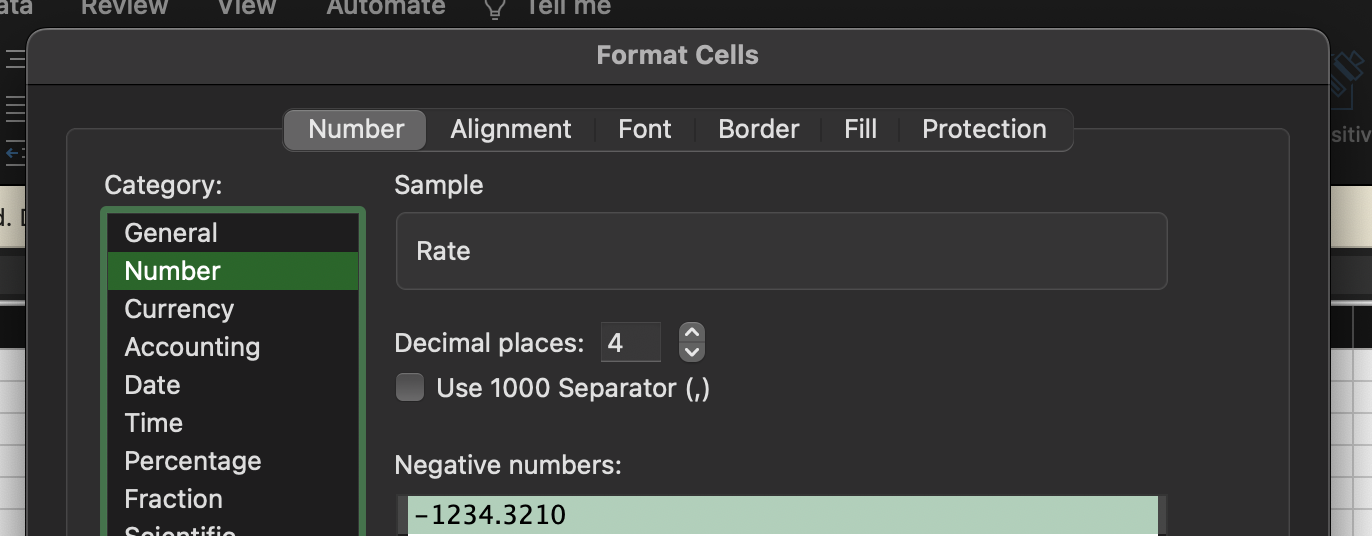This screenshot has height=536, width=1372.
Task: Open the Review ribbon tab
Action: click(x=123, y=8)
